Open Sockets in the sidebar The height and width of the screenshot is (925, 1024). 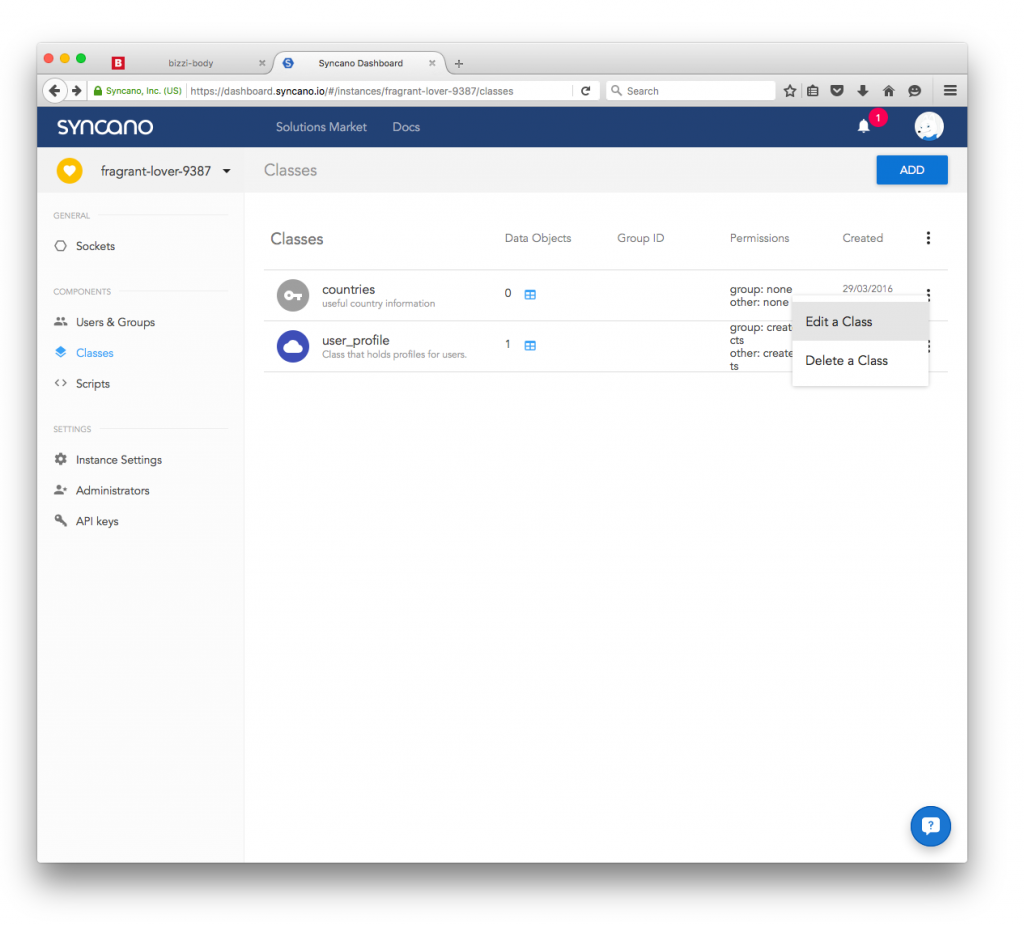click(95, 246)
